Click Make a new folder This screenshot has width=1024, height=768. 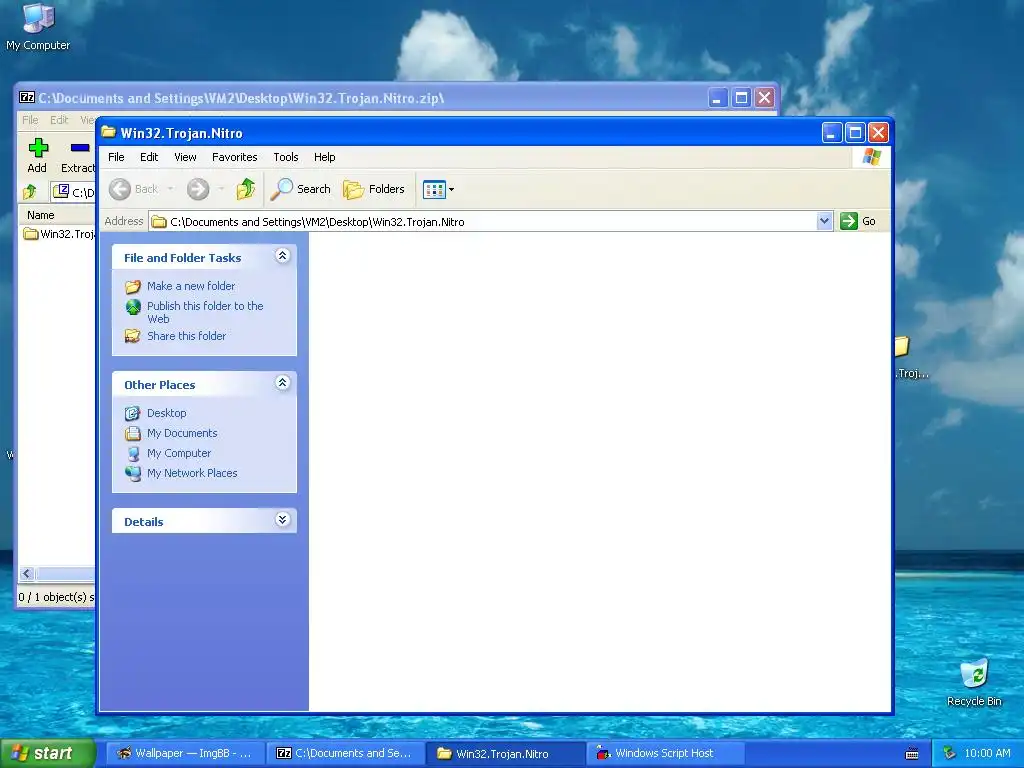(x=191, y=286)
